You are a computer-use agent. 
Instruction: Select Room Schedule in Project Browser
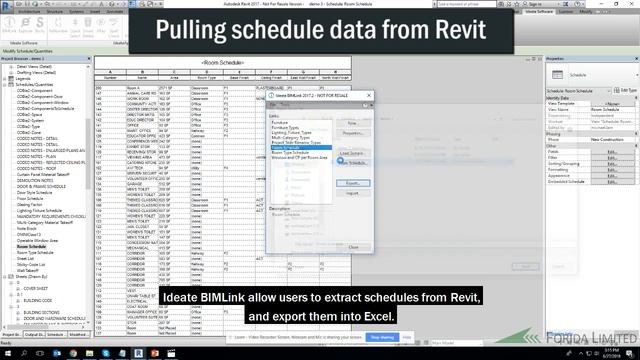click(x=31, y=247)
